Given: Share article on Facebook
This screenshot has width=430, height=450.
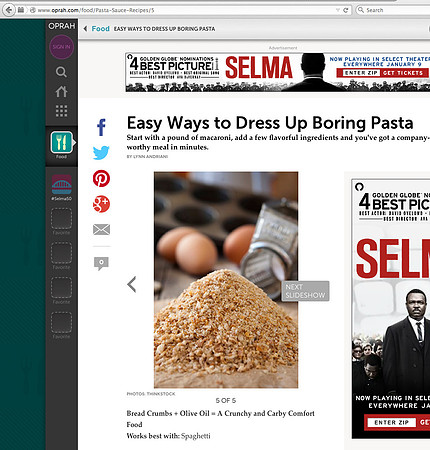Looking at the screenshot, I should (101, 127).
